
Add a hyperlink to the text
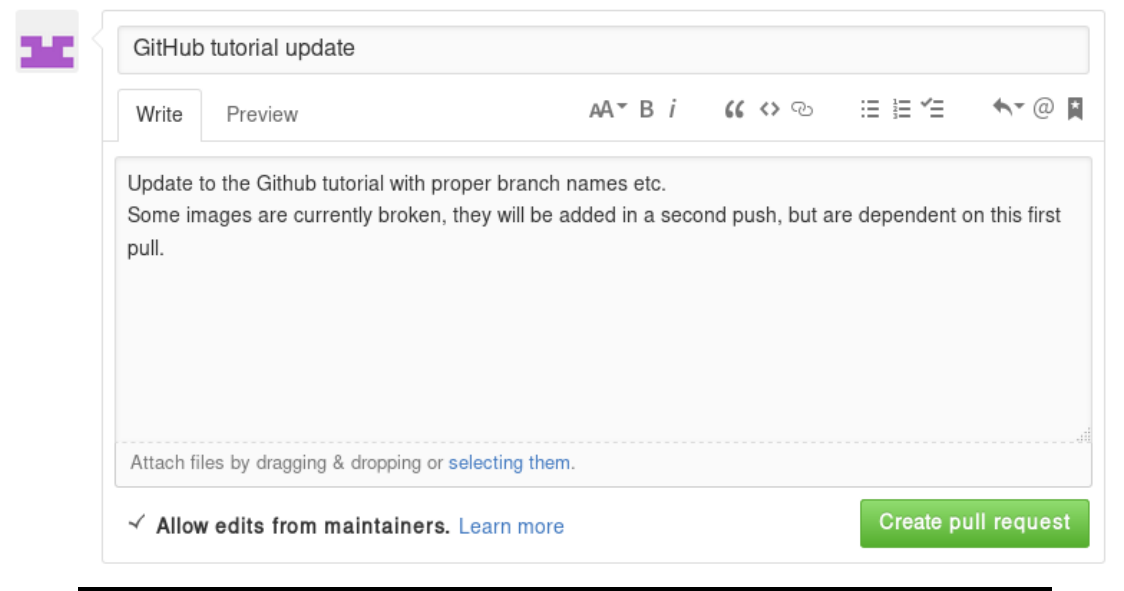click(x=802, y=109)
